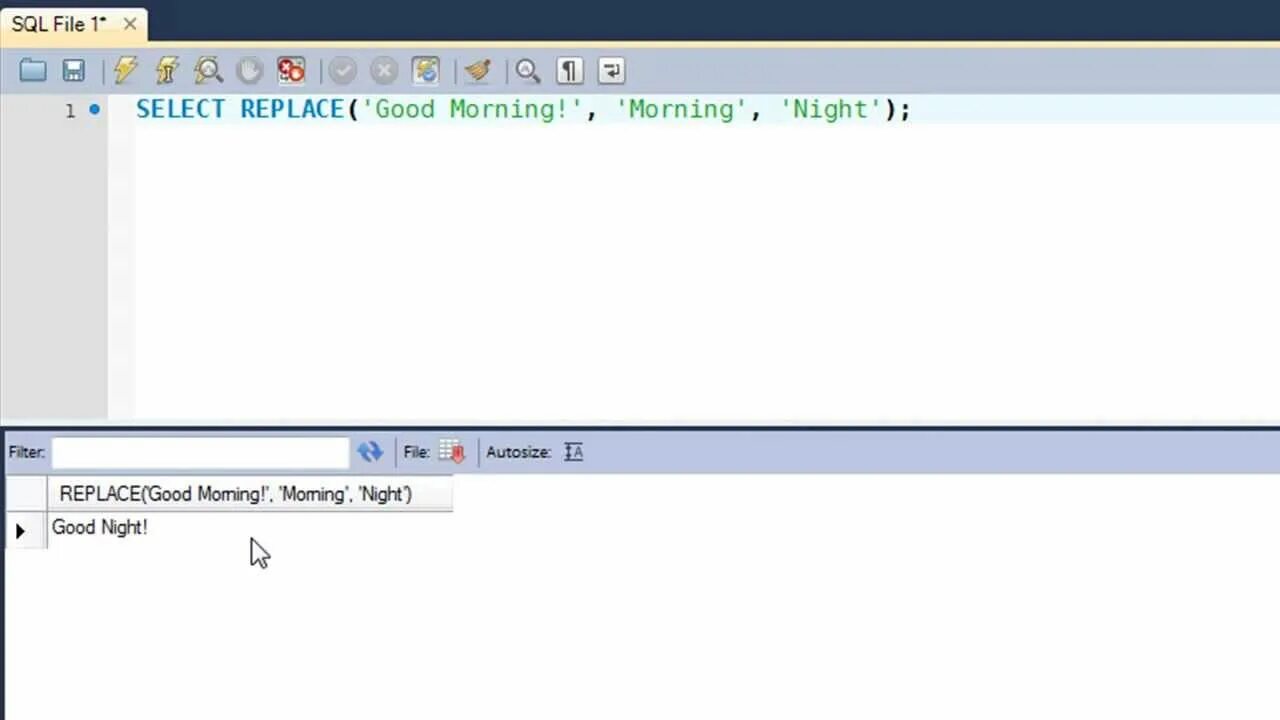Viewport: 1280px width, 720px height.
Task: Close the SQL File 1 tab
Action: tap(130, 24)
